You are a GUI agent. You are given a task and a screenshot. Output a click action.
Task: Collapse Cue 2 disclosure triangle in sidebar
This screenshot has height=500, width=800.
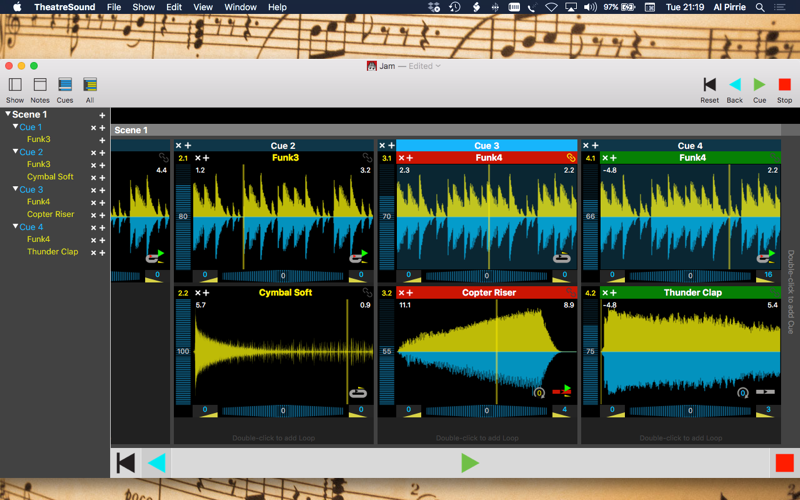coord(15,151)
